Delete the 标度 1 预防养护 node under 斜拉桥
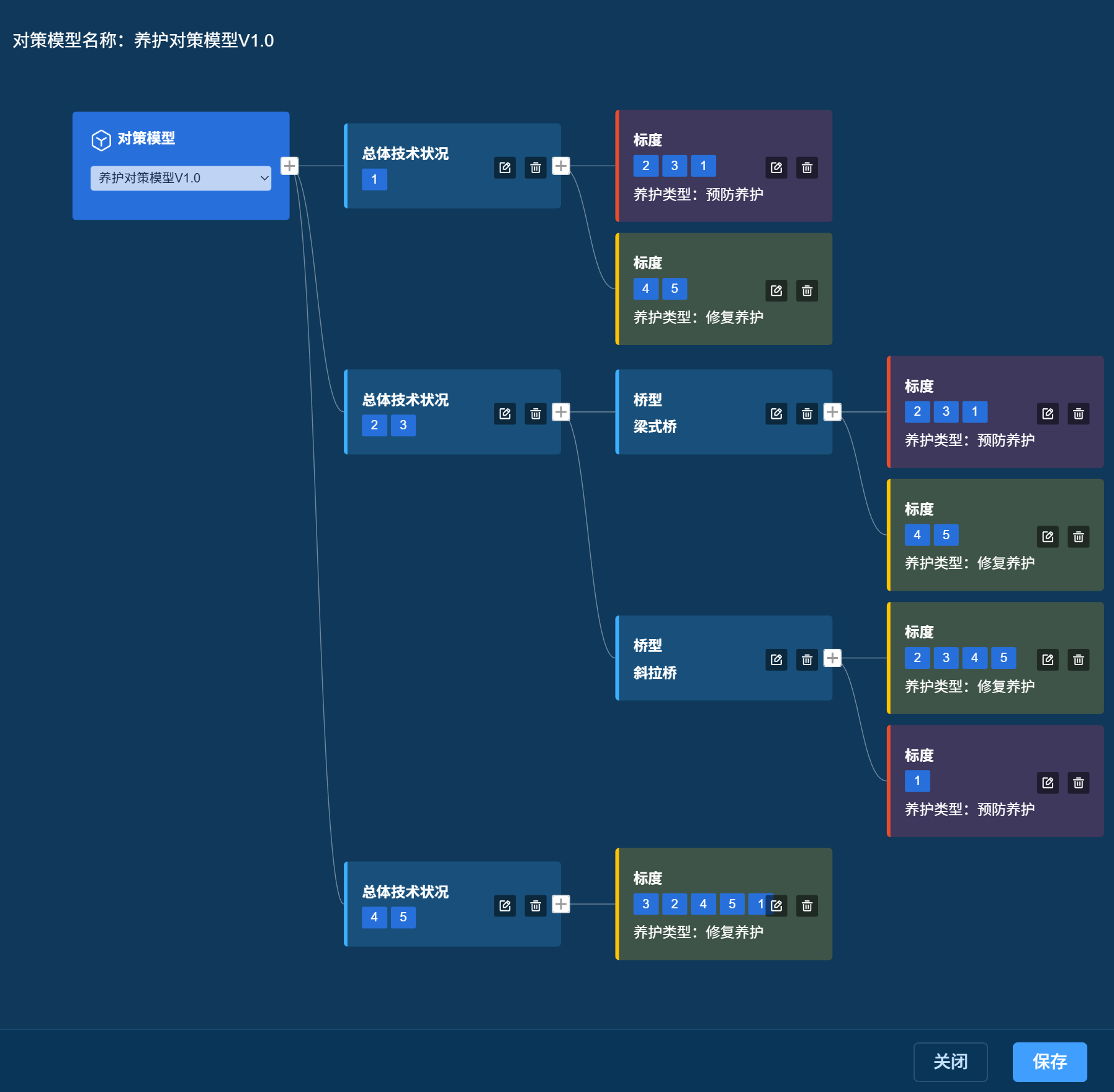This screenshot has height=1092, width=1114. pos(1079,783)
